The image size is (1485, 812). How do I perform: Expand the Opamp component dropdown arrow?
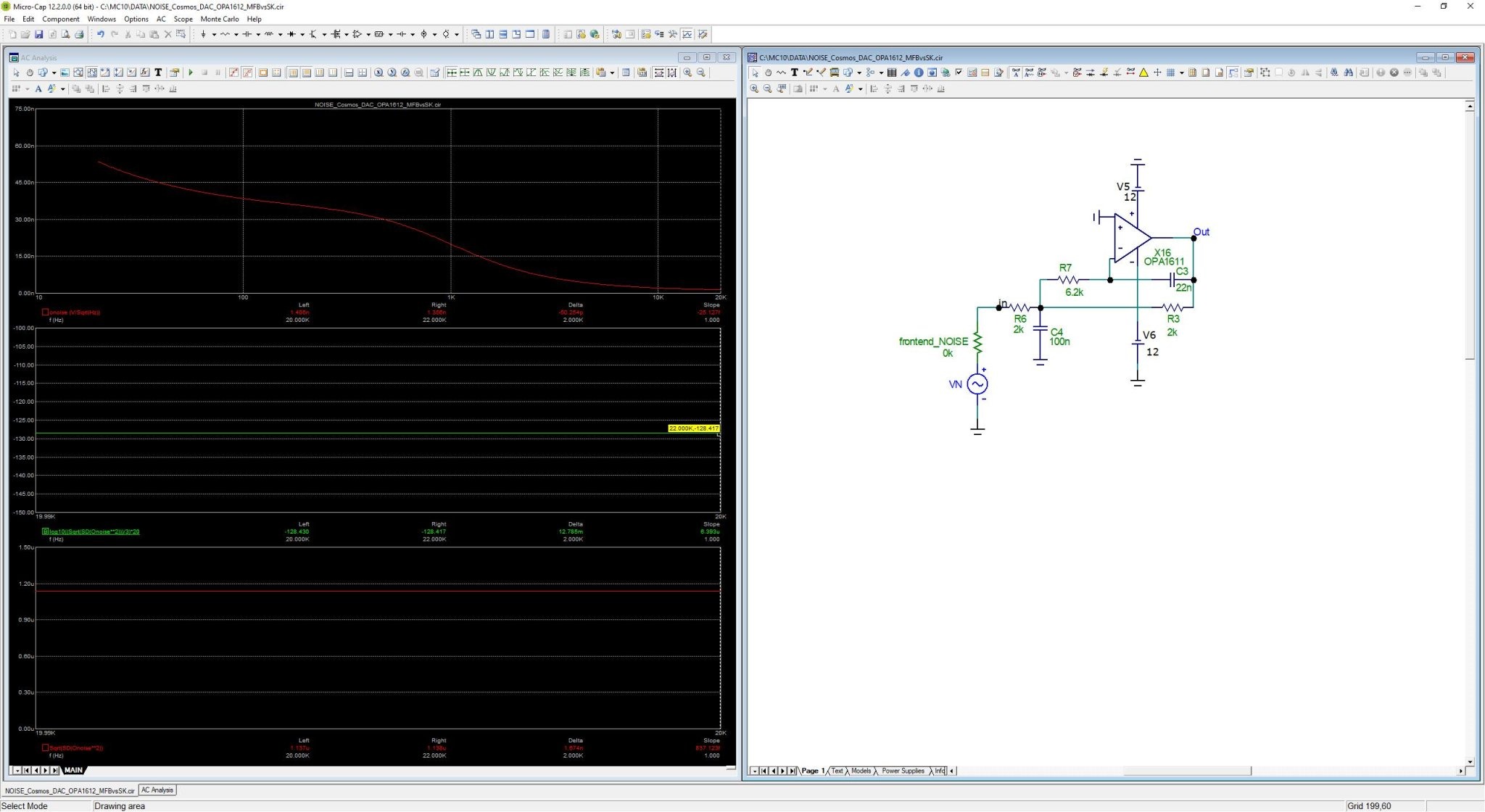coord(368,34)
